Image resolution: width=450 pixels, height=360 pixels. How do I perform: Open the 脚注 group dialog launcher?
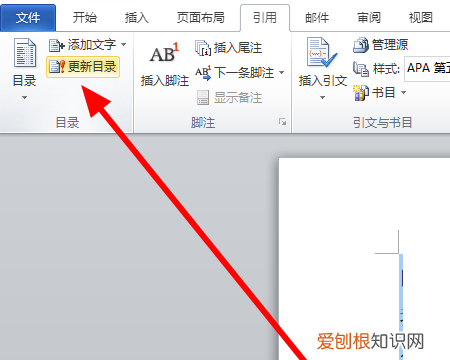[x=283, y=122]
